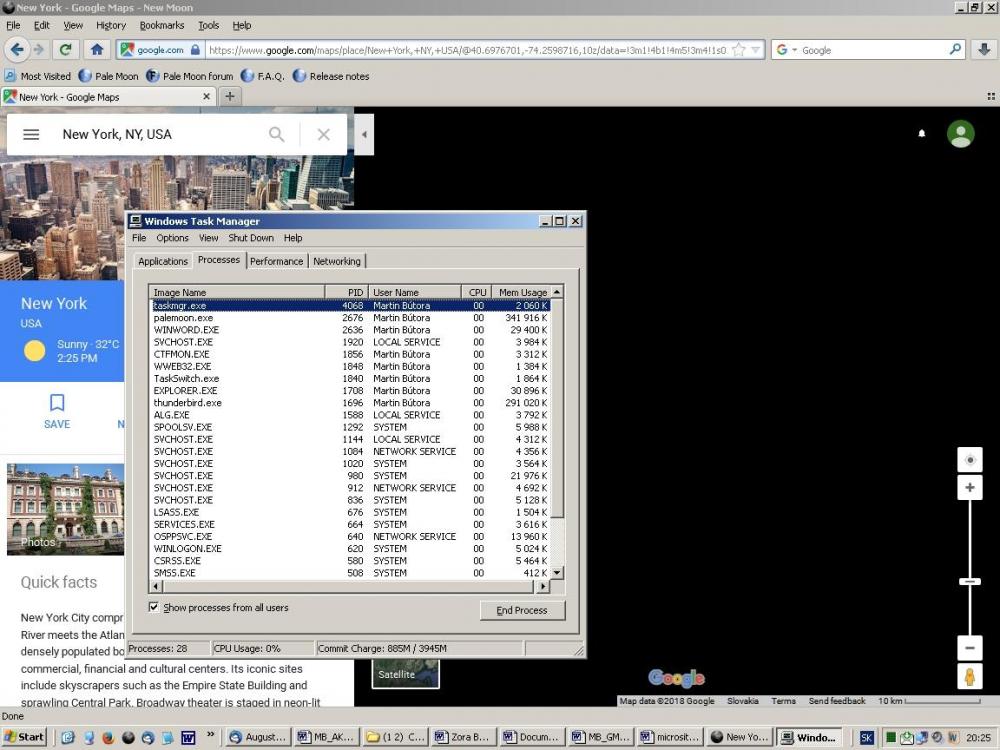Open the downloads arrow in toolbar
Image resolution: width=1000 pixels, height=750 pixels.
(984, 49)
